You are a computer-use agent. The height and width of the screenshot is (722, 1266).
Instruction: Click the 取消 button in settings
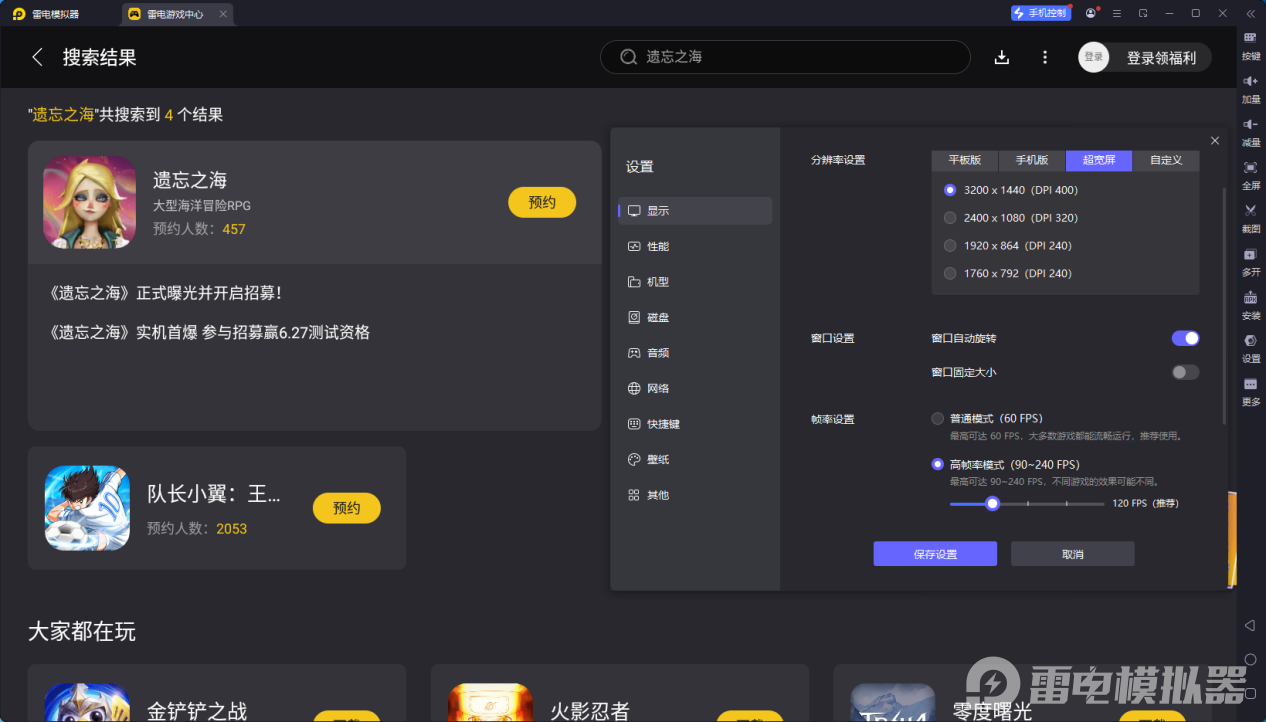click(x=1073, y=554)
